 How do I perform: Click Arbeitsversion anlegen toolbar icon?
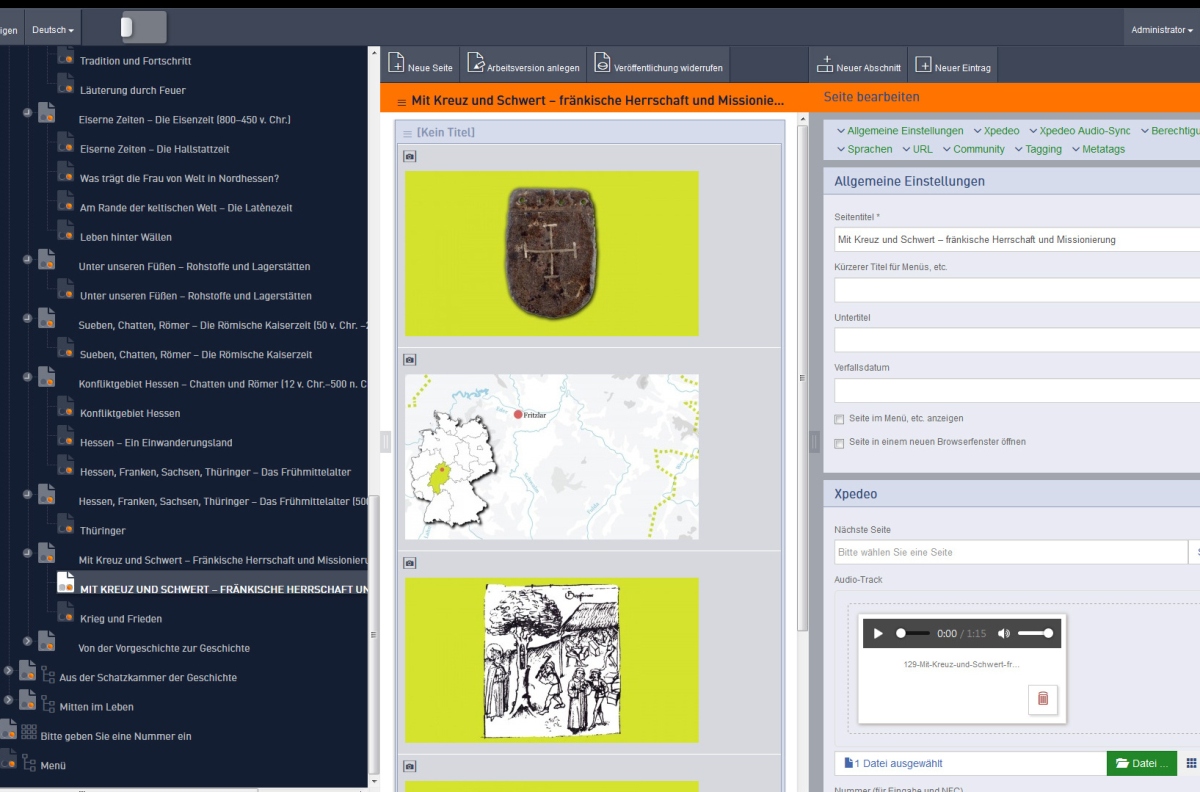tap(476, 64)
